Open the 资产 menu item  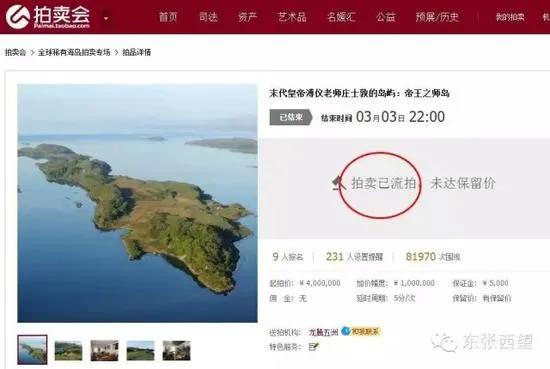[x=247, y=17]
